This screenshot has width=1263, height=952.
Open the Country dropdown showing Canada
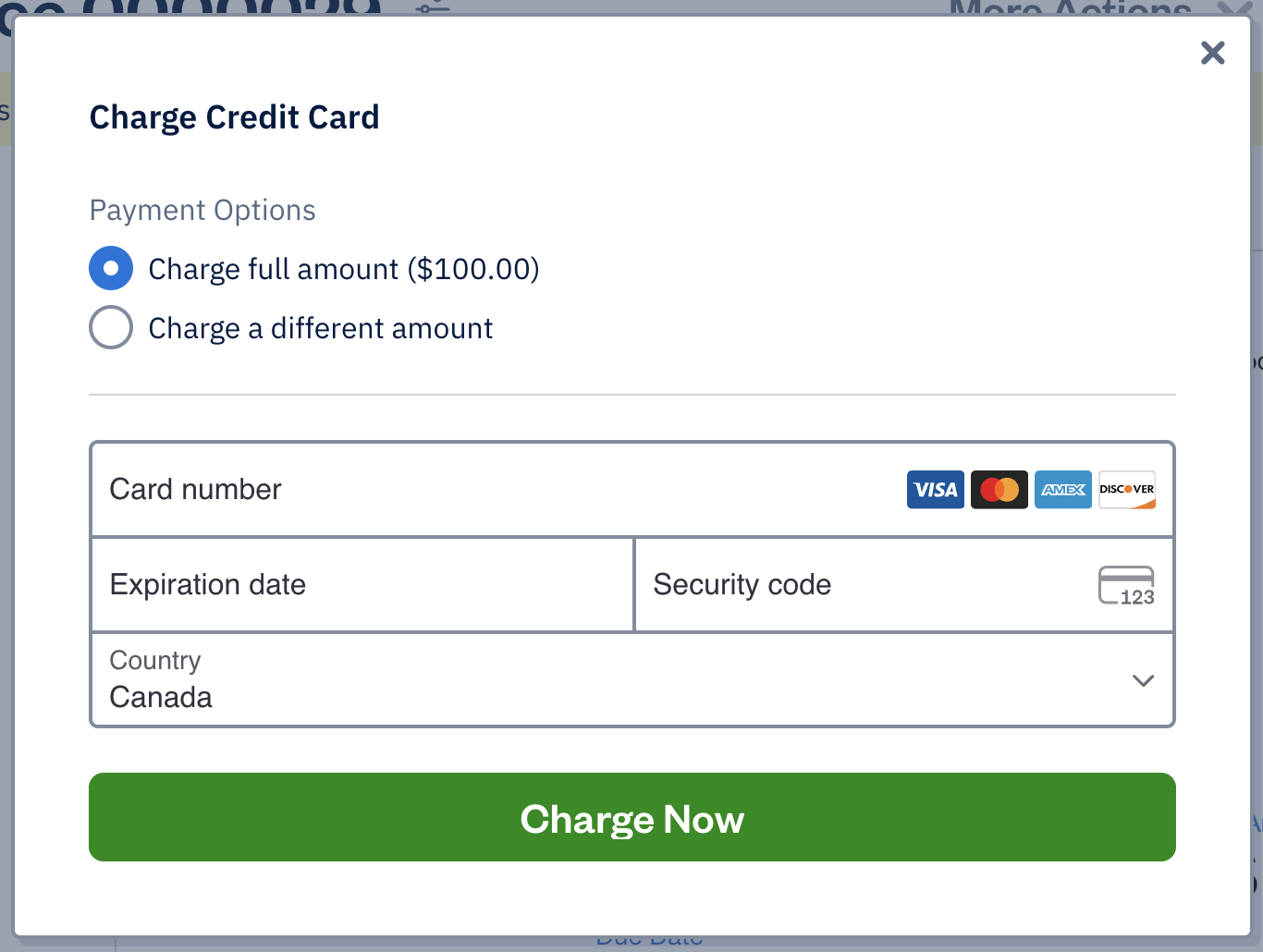point(631,680)
